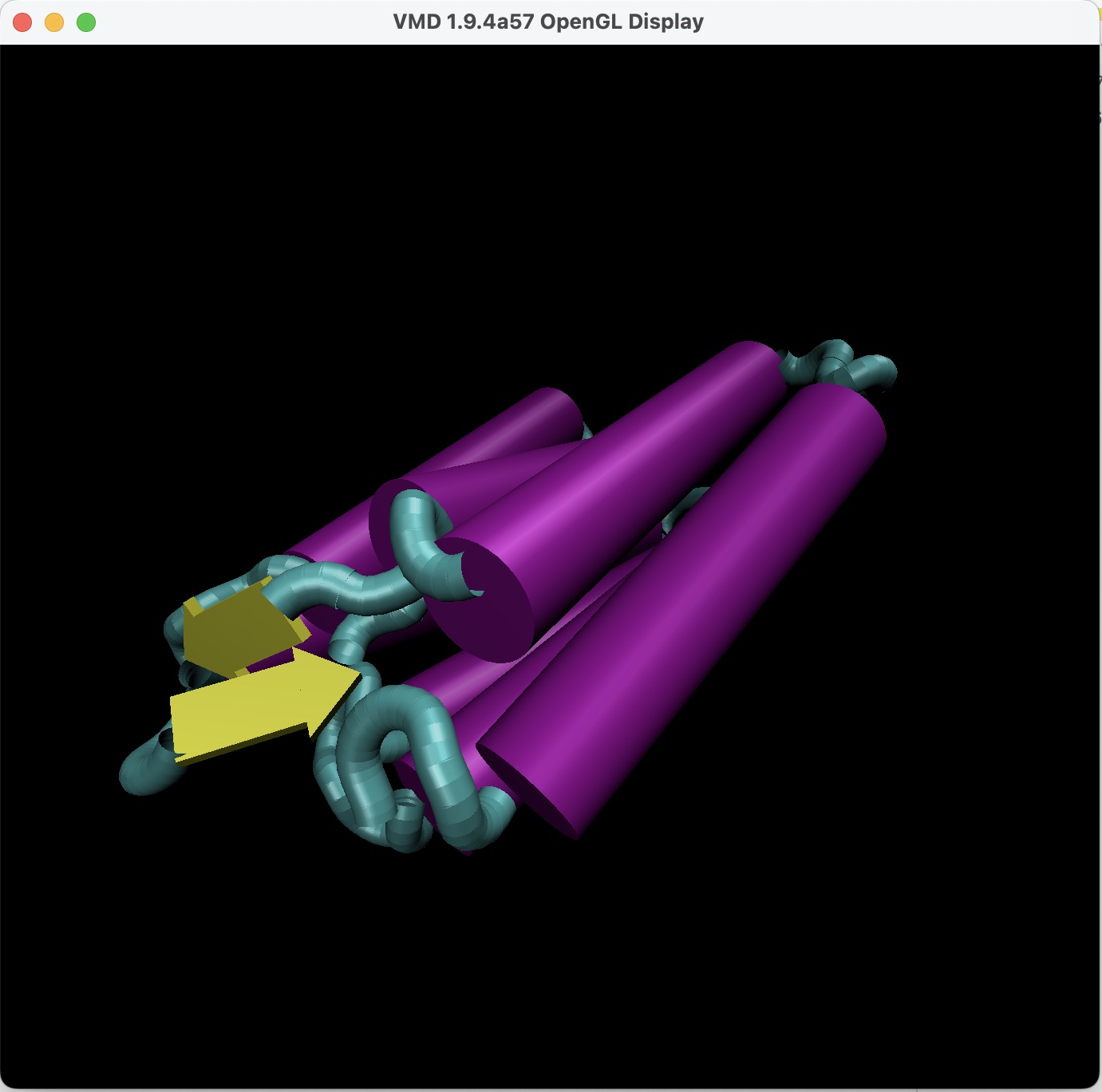The image size is (1102, 1092).
Task: Minimize the VMD OpenGL Display window
Action: click(x=54, y=22)
